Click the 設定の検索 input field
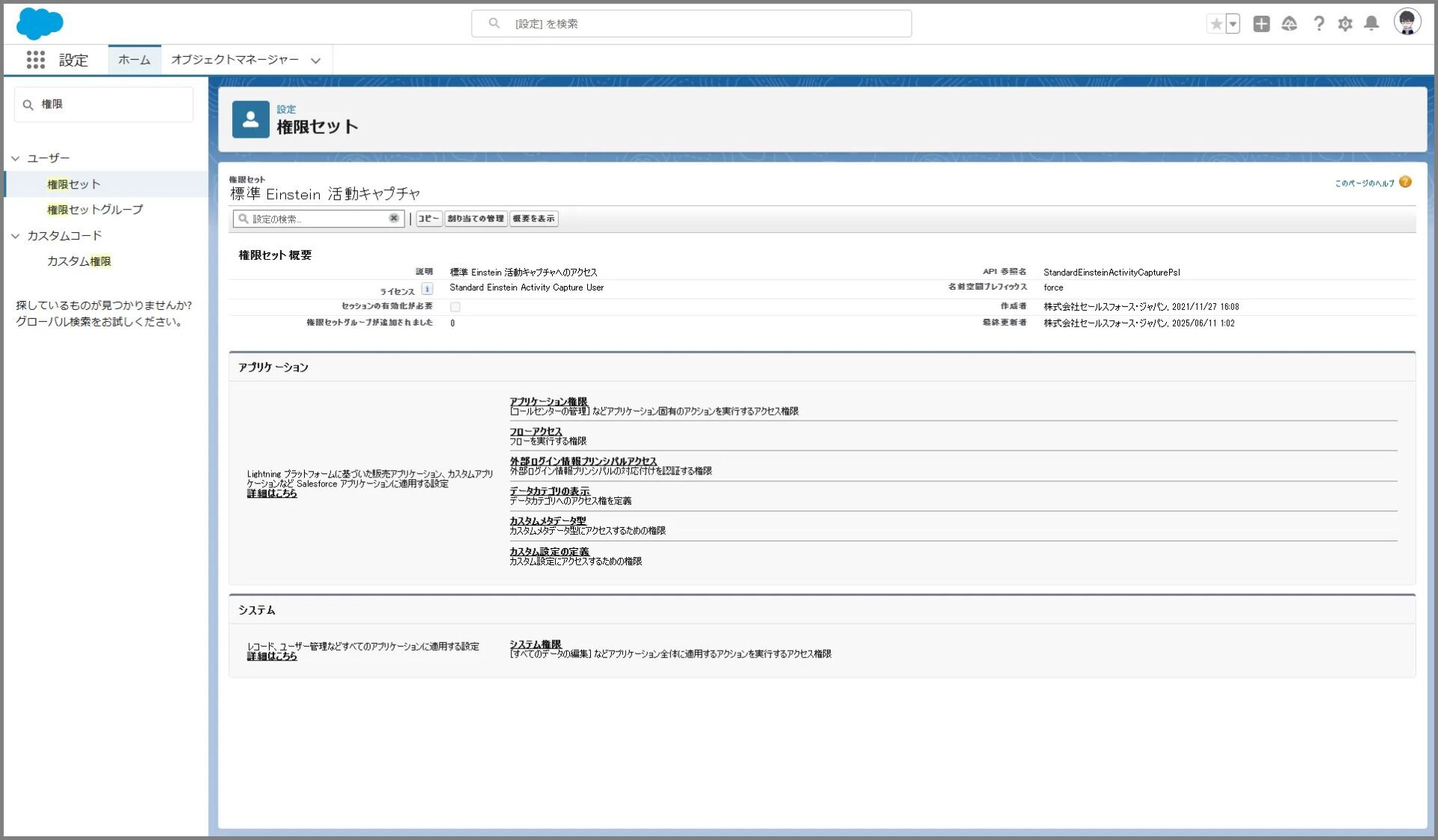The width and height of the screenshot is (1438, 840). click(318, 219)
